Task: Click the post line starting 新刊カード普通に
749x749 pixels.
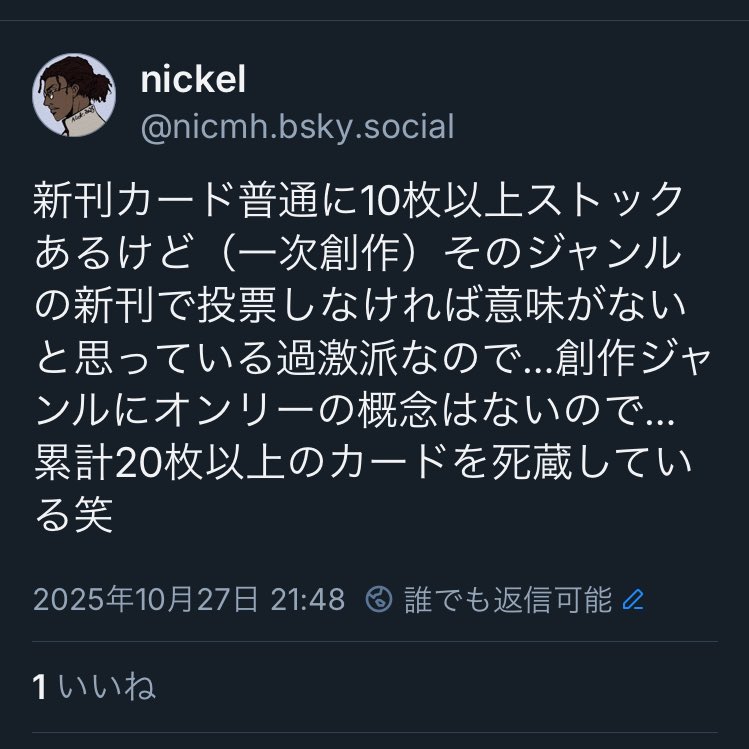Action: point(358,204)
